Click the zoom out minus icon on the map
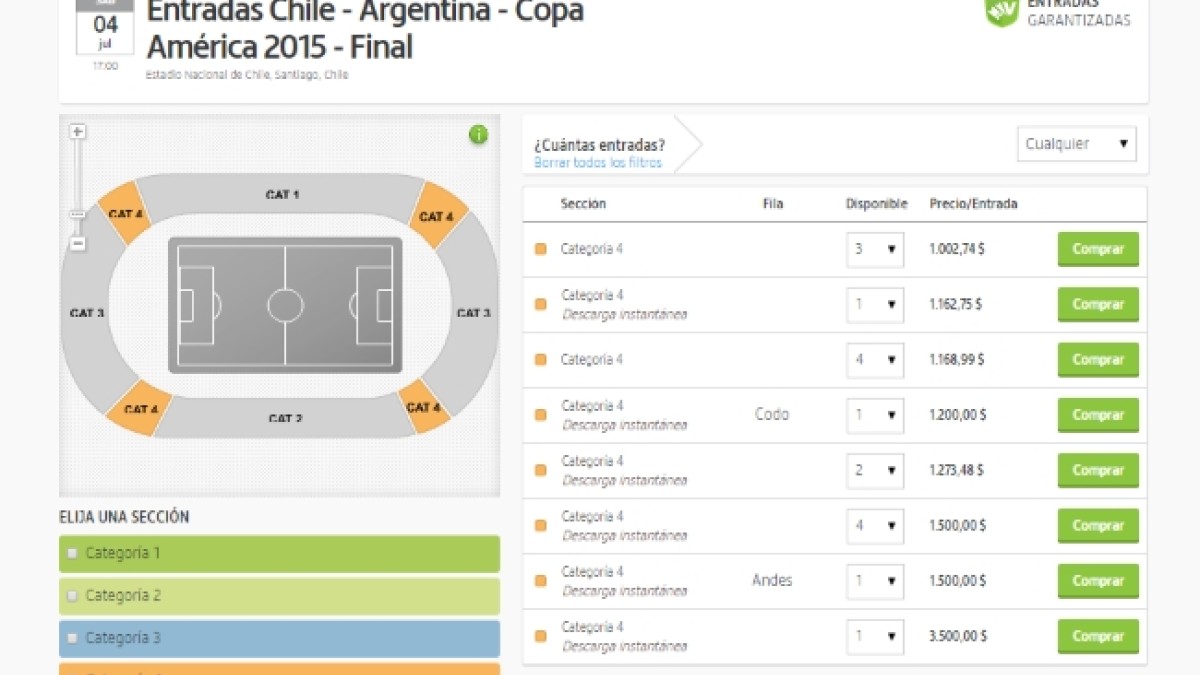 78,243
